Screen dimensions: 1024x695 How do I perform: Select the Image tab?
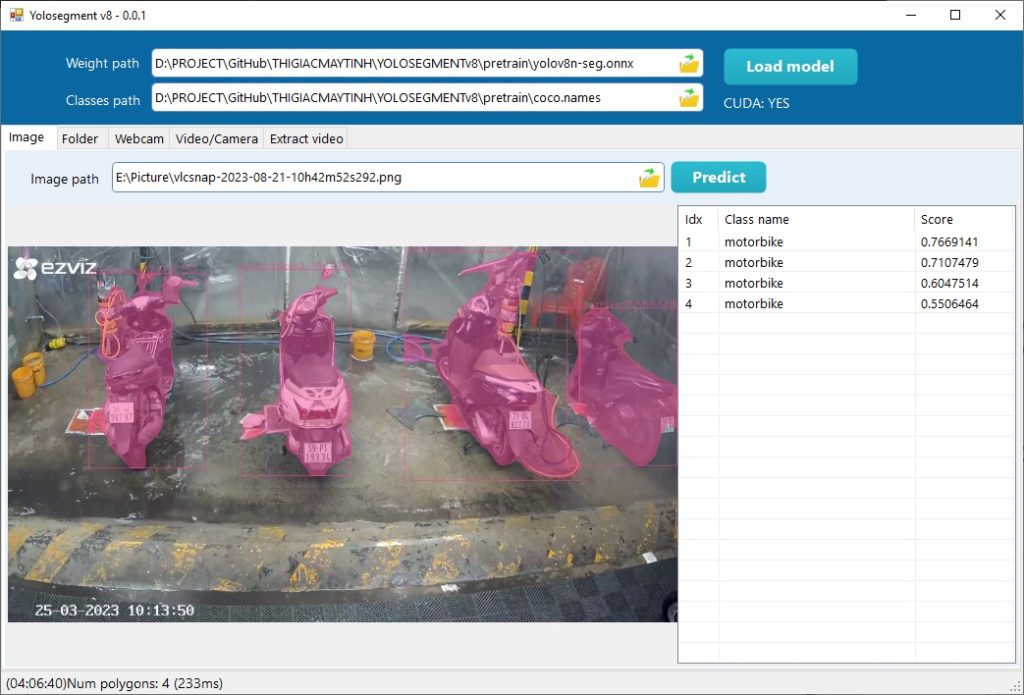tap(27, 138)
